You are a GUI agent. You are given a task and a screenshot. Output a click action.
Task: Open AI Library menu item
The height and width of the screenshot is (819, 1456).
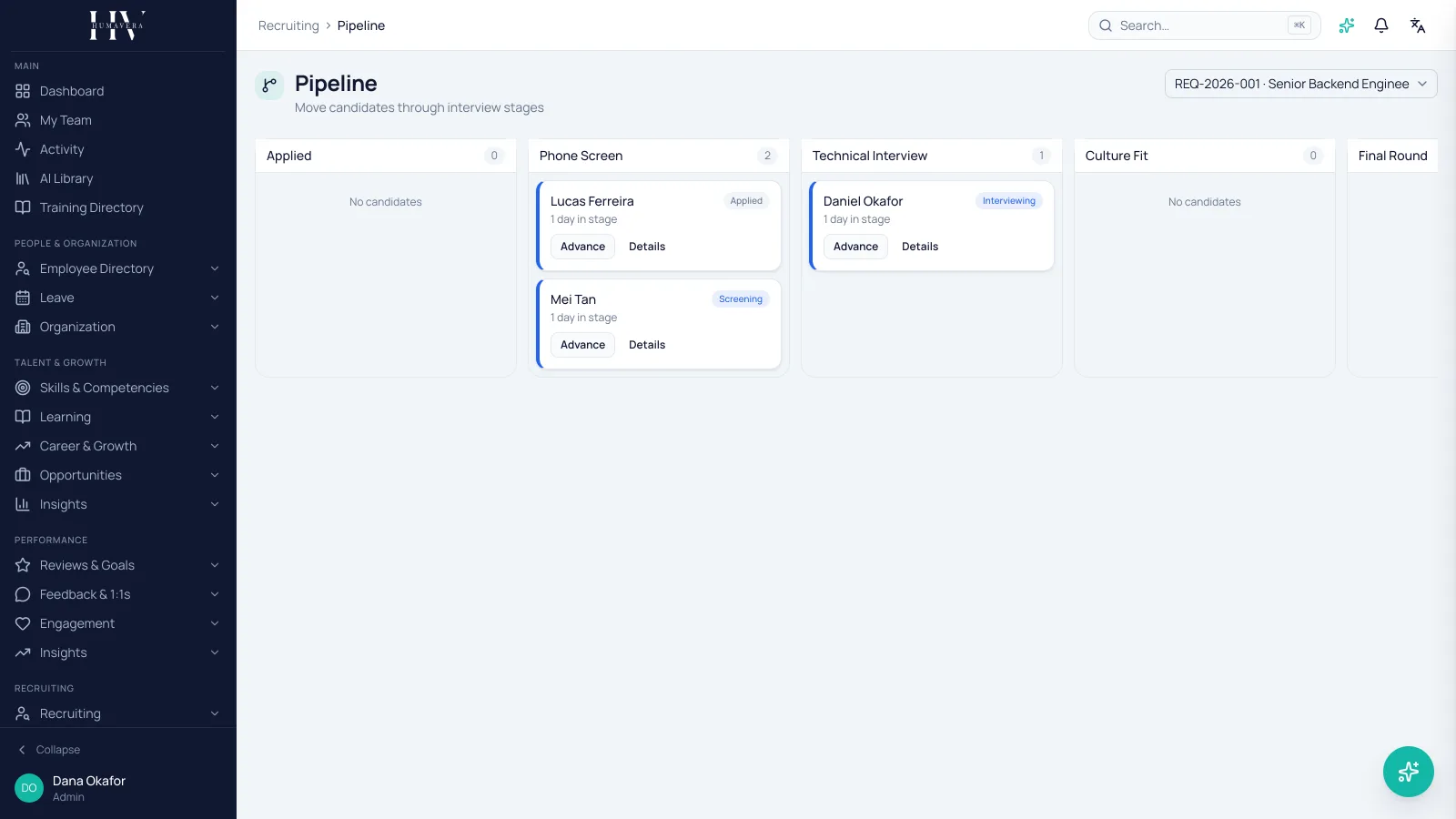118,178
